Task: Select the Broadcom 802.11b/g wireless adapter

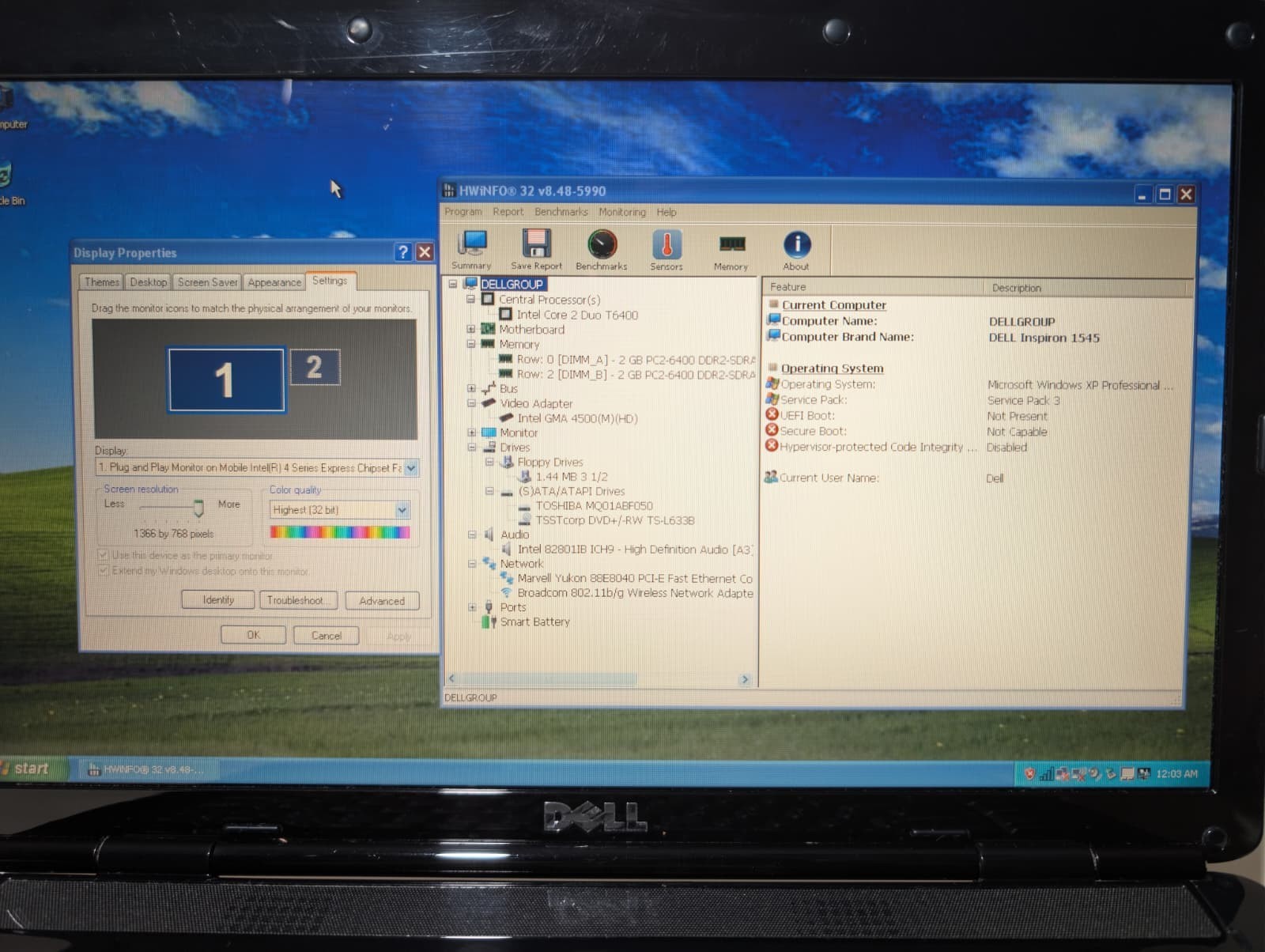Action: pyautogui.click(x=635, y=593)
